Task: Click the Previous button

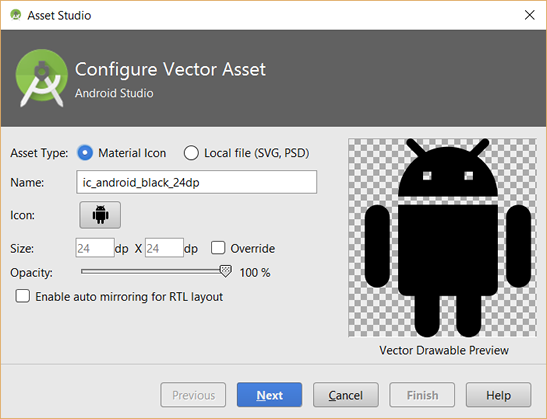Action: [x=193, y=395]
